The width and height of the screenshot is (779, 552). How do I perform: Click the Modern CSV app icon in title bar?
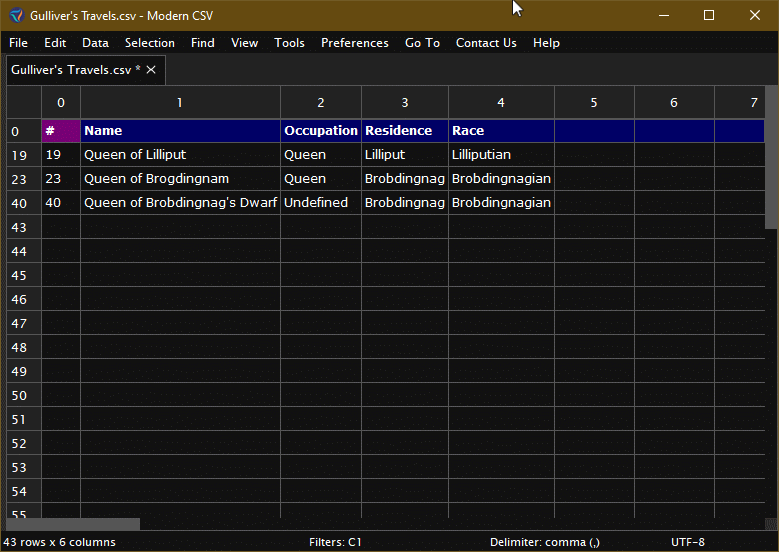[16, 15]
